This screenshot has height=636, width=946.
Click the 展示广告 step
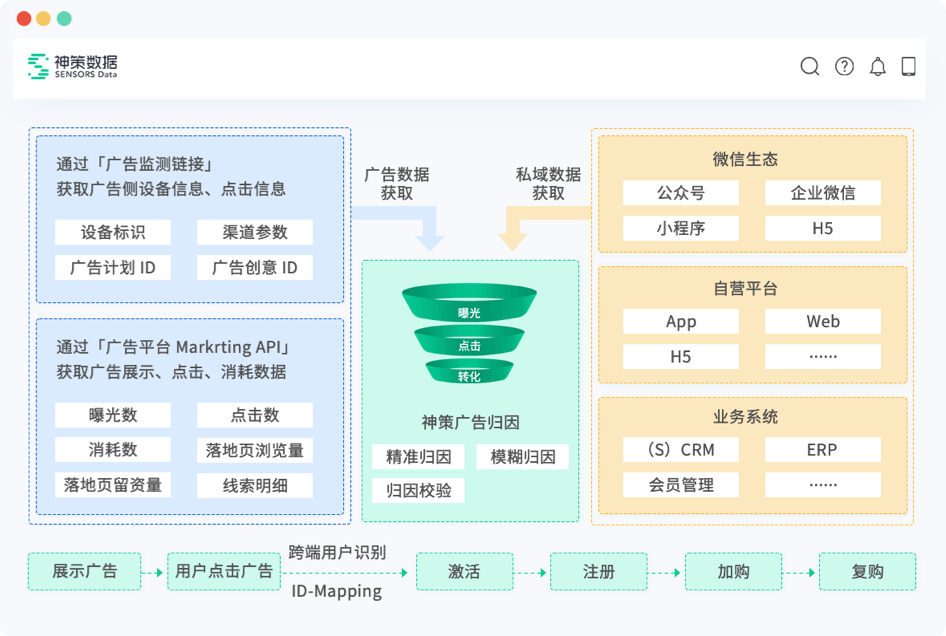pos(84,571)
